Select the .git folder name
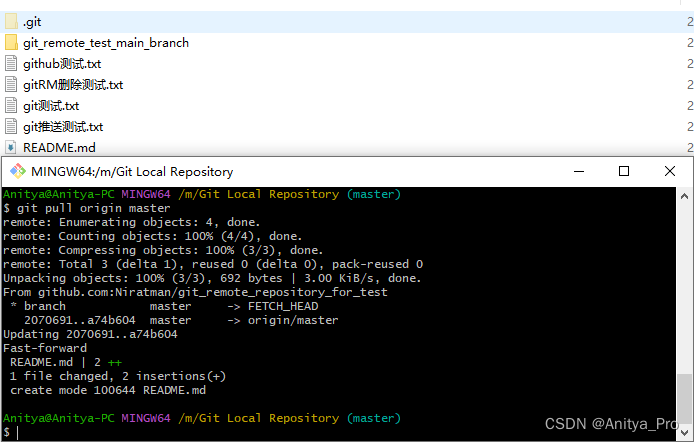Image resolution: width=694 pixels, height=442 pixels. pyautogui.click(x=32, y=22)
